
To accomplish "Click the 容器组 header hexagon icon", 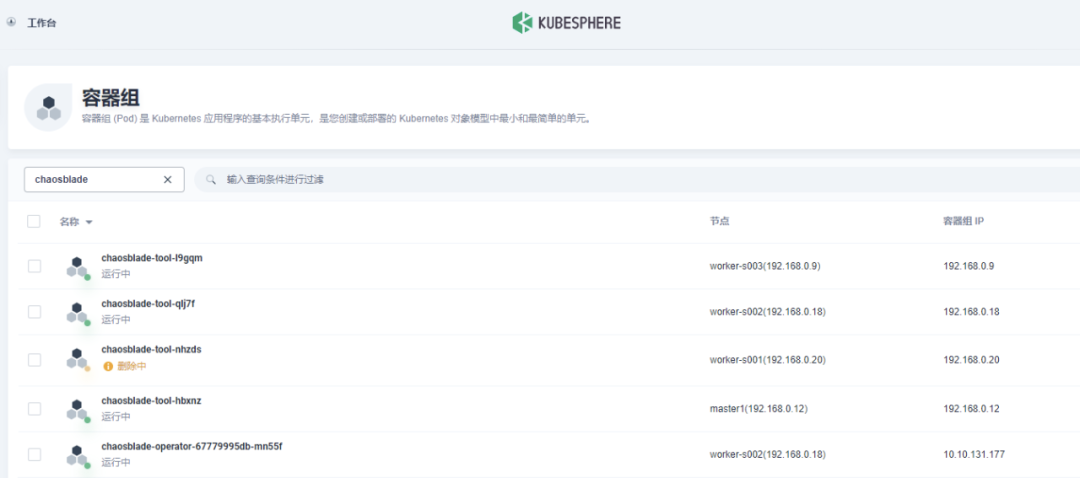I will point(48,107).
